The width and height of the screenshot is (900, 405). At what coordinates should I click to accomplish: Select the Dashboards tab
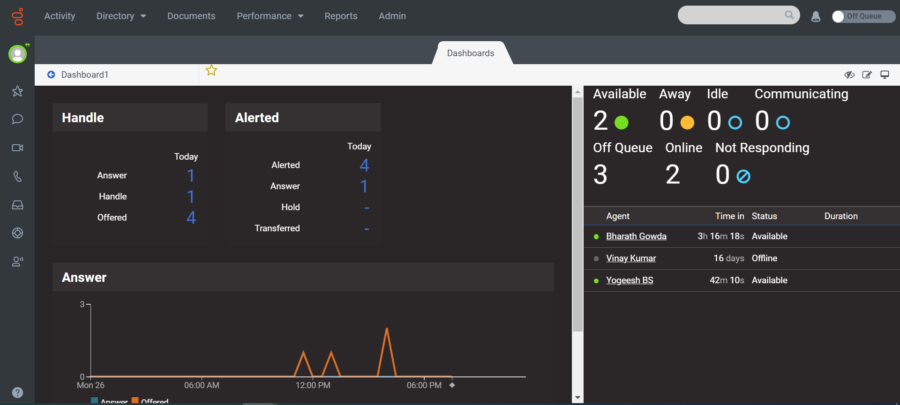tap(471, 53)
